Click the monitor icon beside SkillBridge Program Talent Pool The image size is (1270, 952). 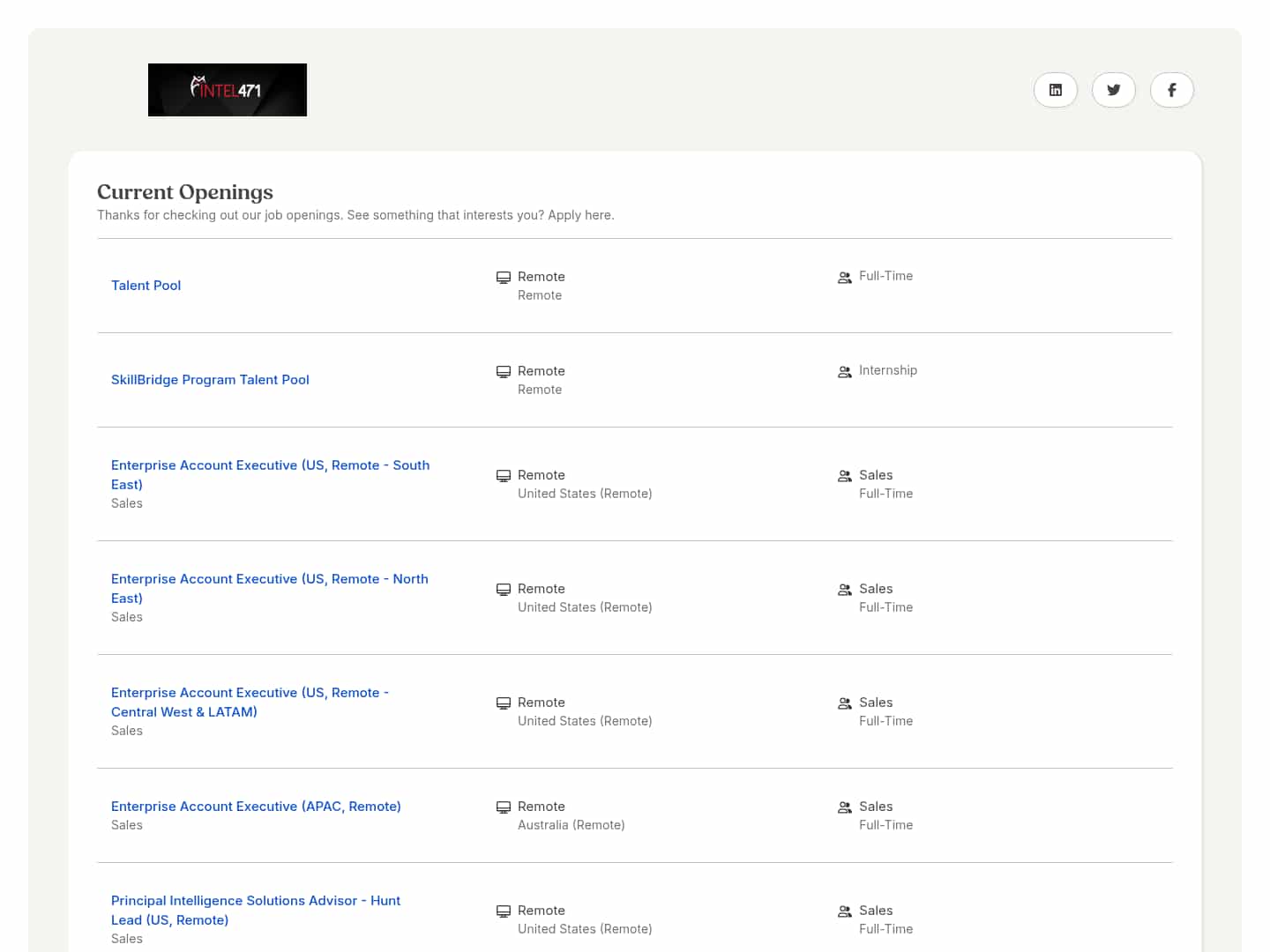504,371
